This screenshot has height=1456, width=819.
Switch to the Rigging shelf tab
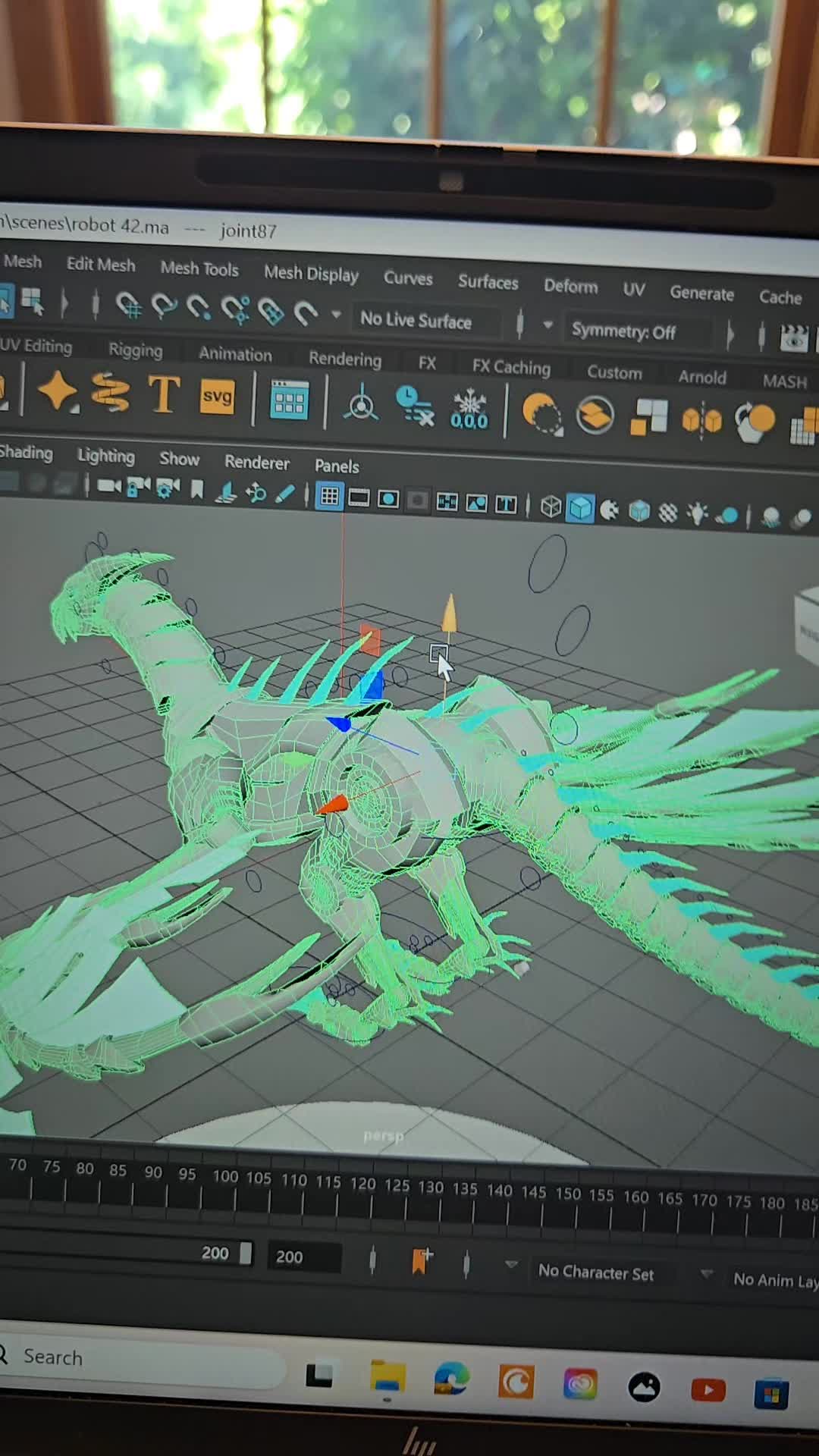click(135, 350)
